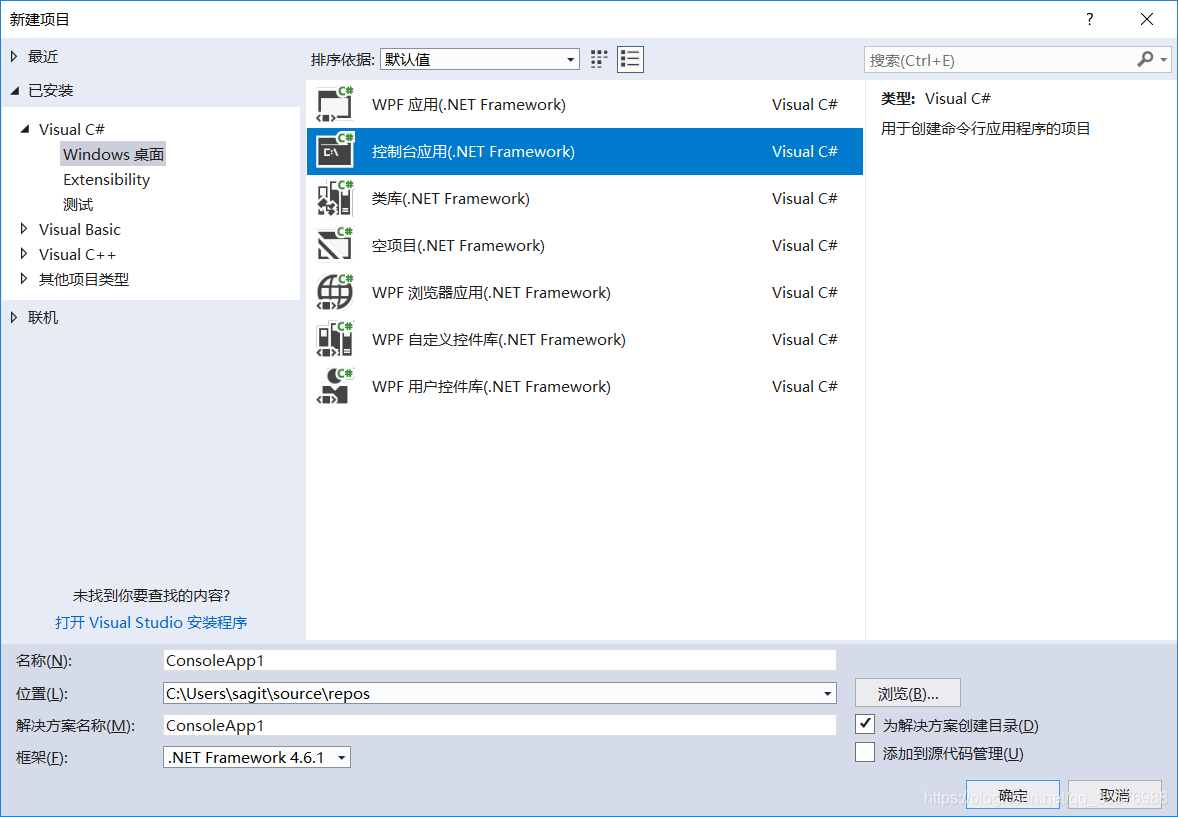Toggle 为解决方案创建目录 checkbox

click(865, 725)
